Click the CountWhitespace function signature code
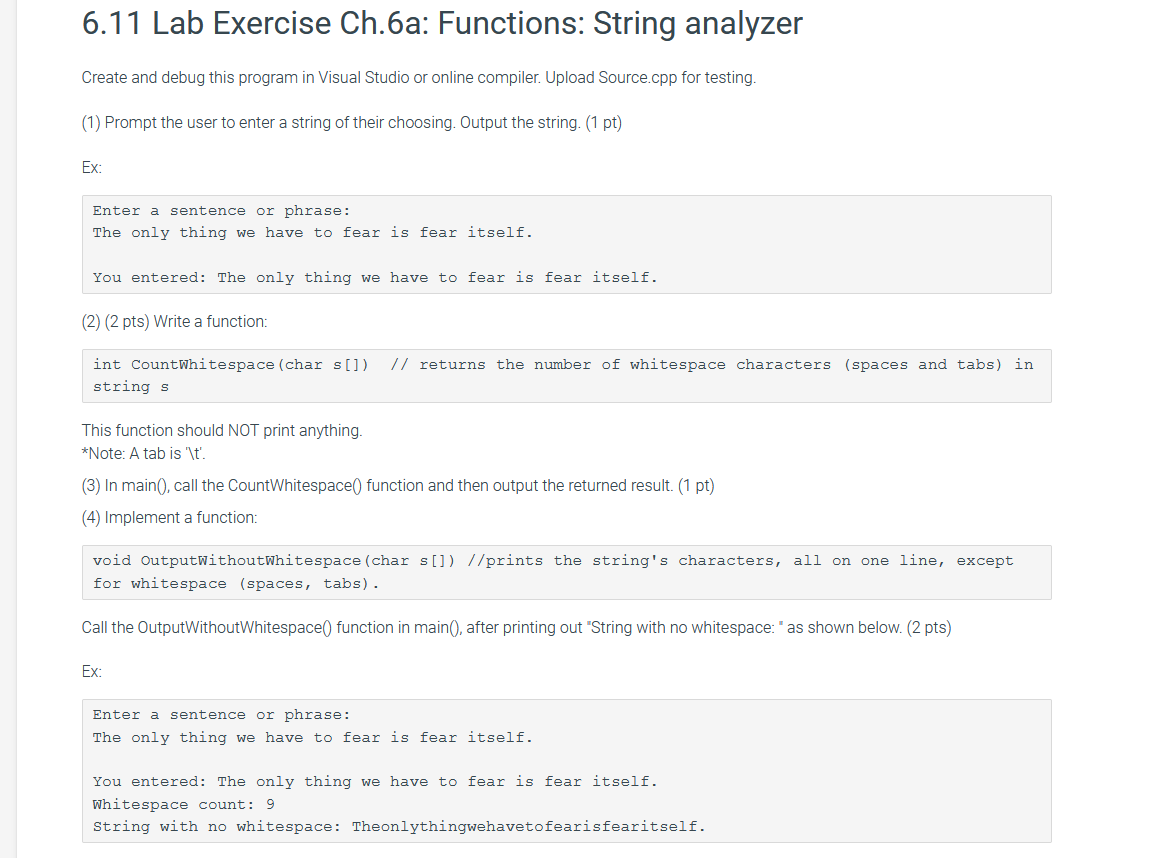 coord(231,365)
